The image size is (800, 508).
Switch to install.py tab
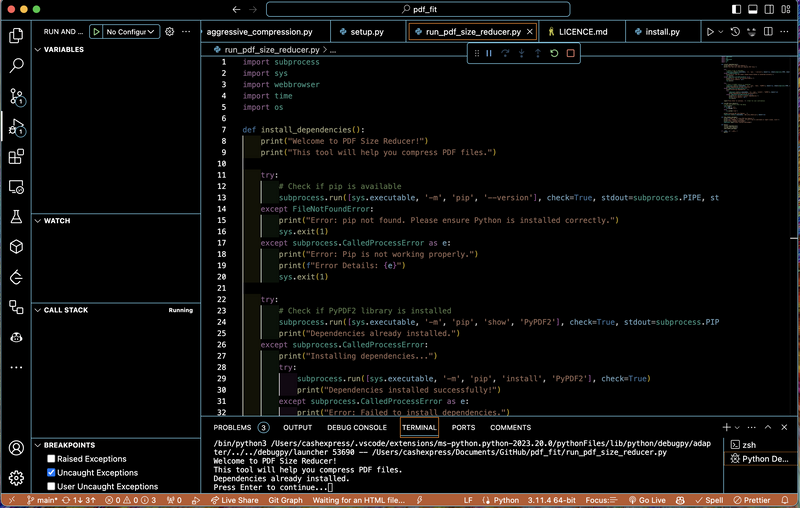tap(662, 32)
